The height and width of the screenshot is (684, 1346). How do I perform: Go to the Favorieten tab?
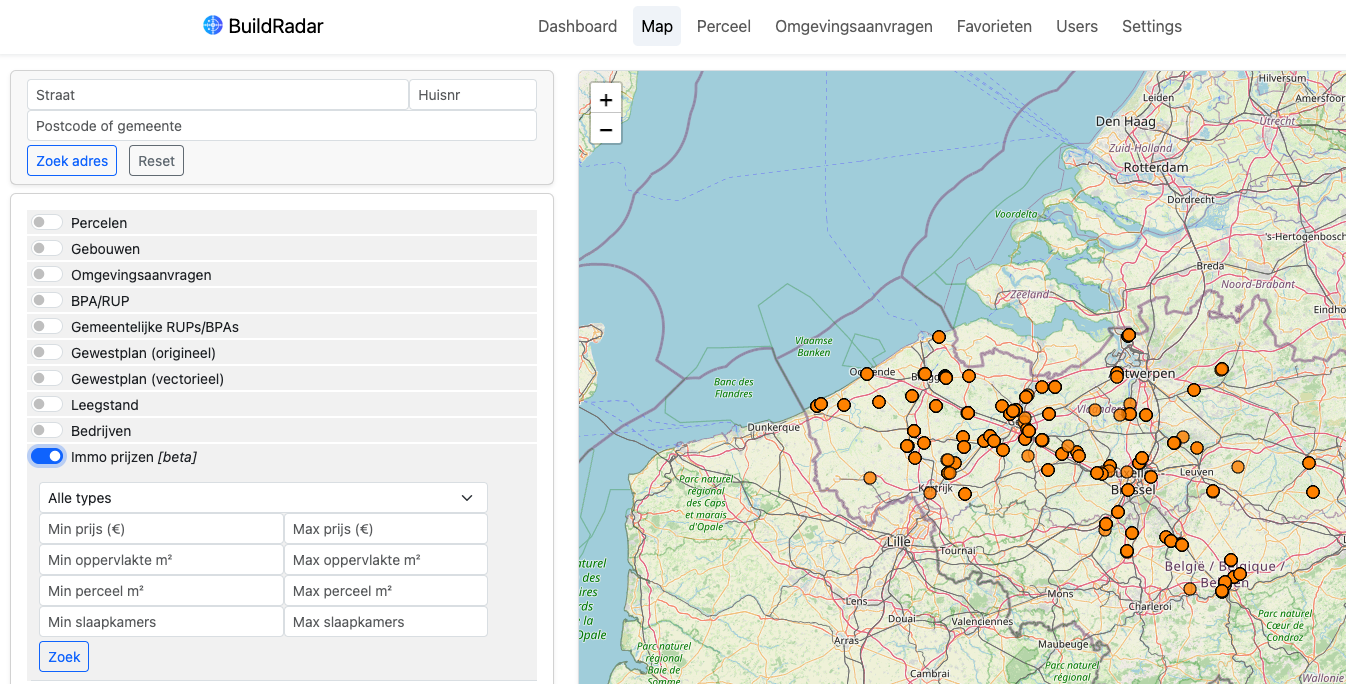[994, 27]
